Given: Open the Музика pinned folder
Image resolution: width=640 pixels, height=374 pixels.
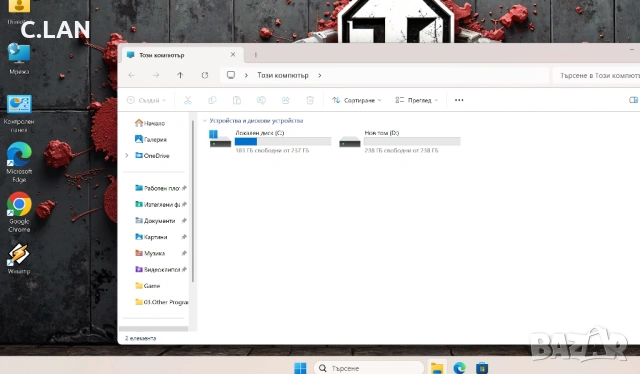Looking at the screenshot, I should (150, 253).
